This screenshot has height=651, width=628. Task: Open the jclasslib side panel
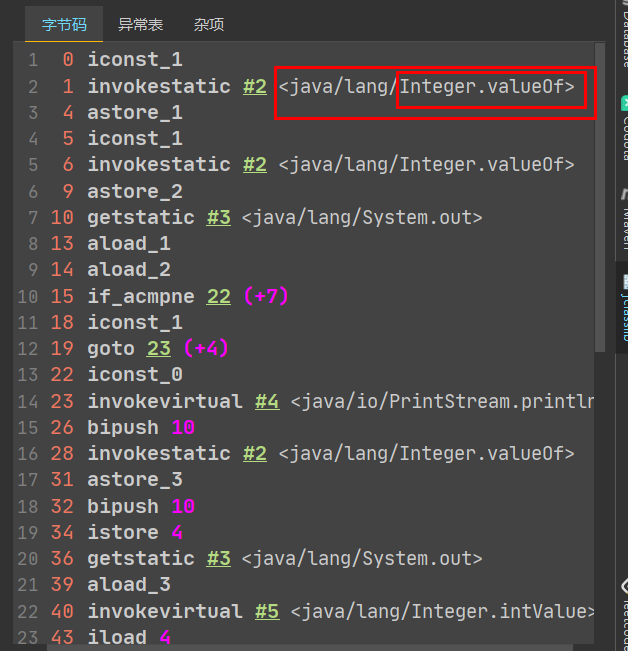click(624, 307)
